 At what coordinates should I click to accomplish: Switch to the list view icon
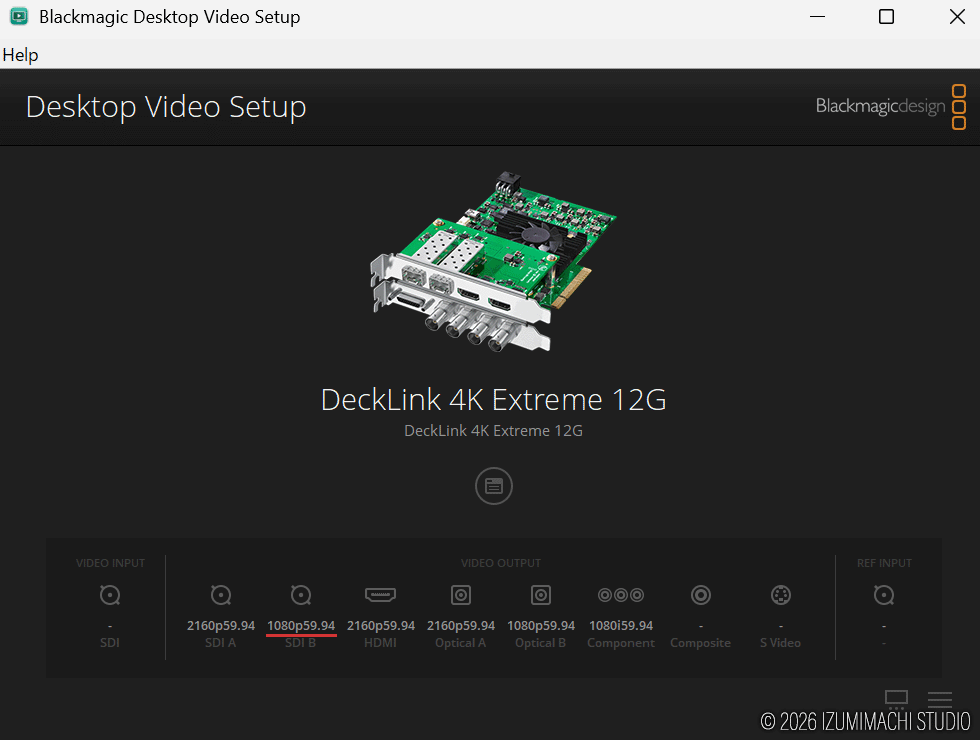click(x=940, y=699)
